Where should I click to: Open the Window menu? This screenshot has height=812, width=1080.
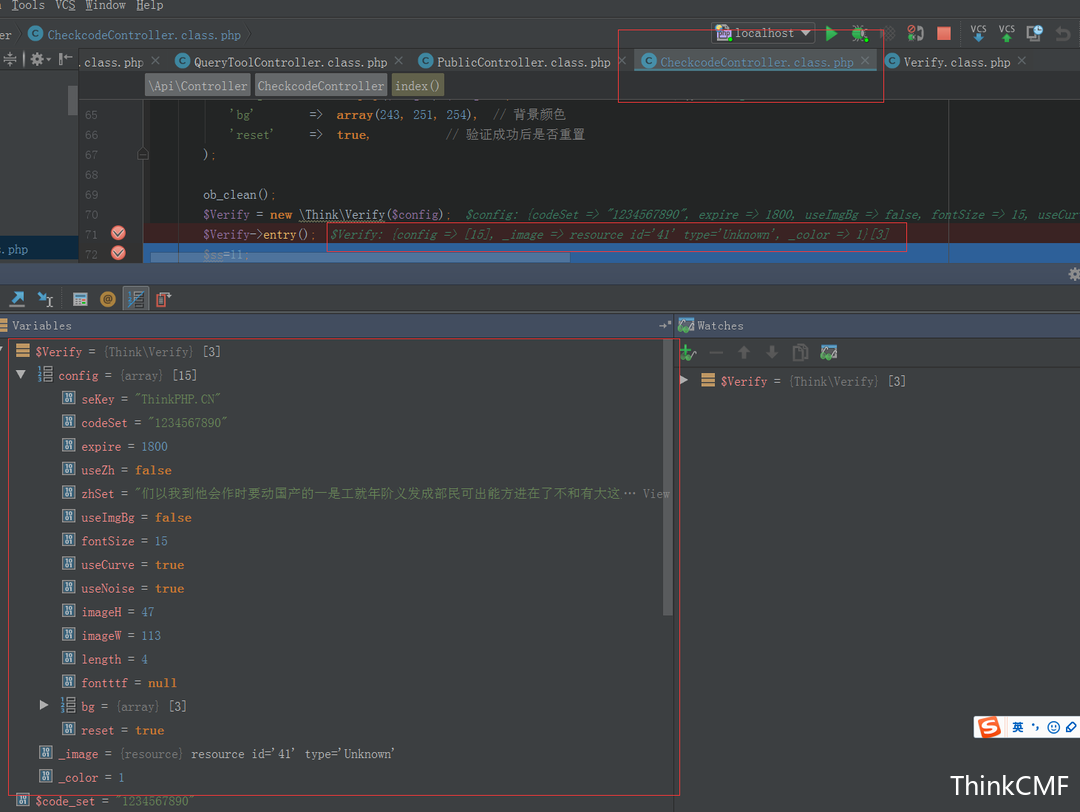(x=105, y=6)
